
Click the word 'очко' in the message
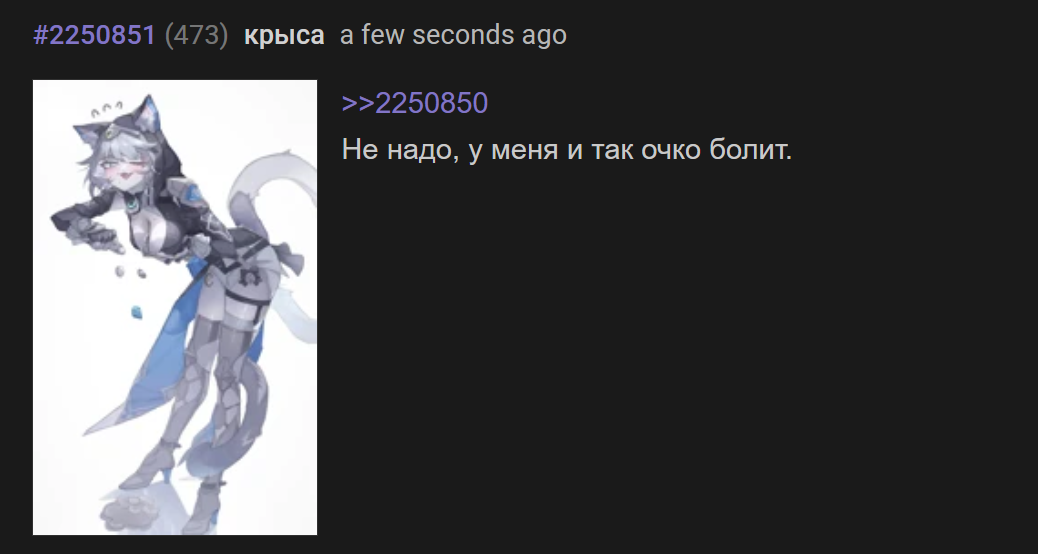[x=671, y=152]
